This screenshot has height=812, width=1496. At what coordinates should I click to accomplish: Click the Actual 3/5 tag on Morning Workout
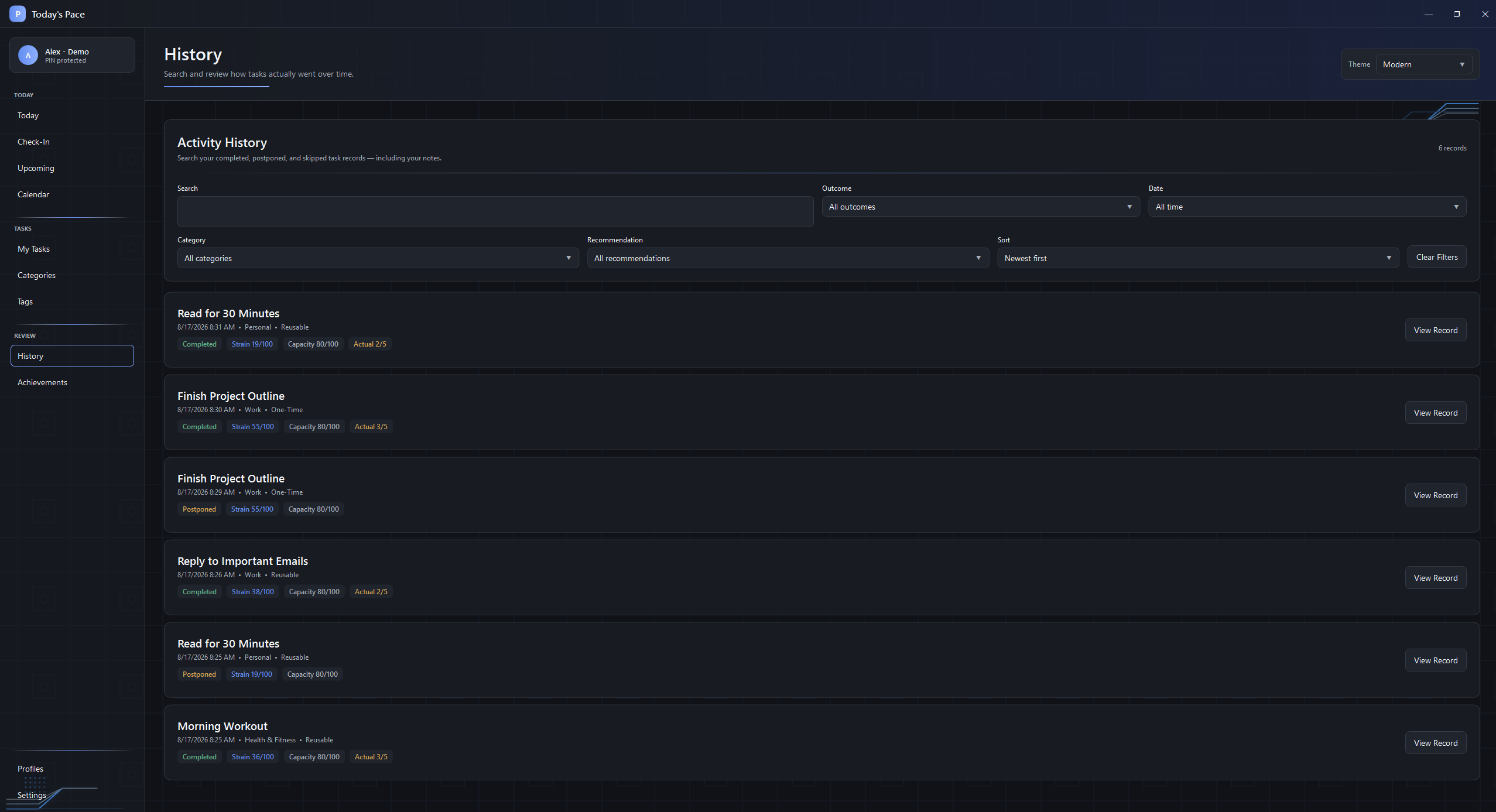pos(371,757)
